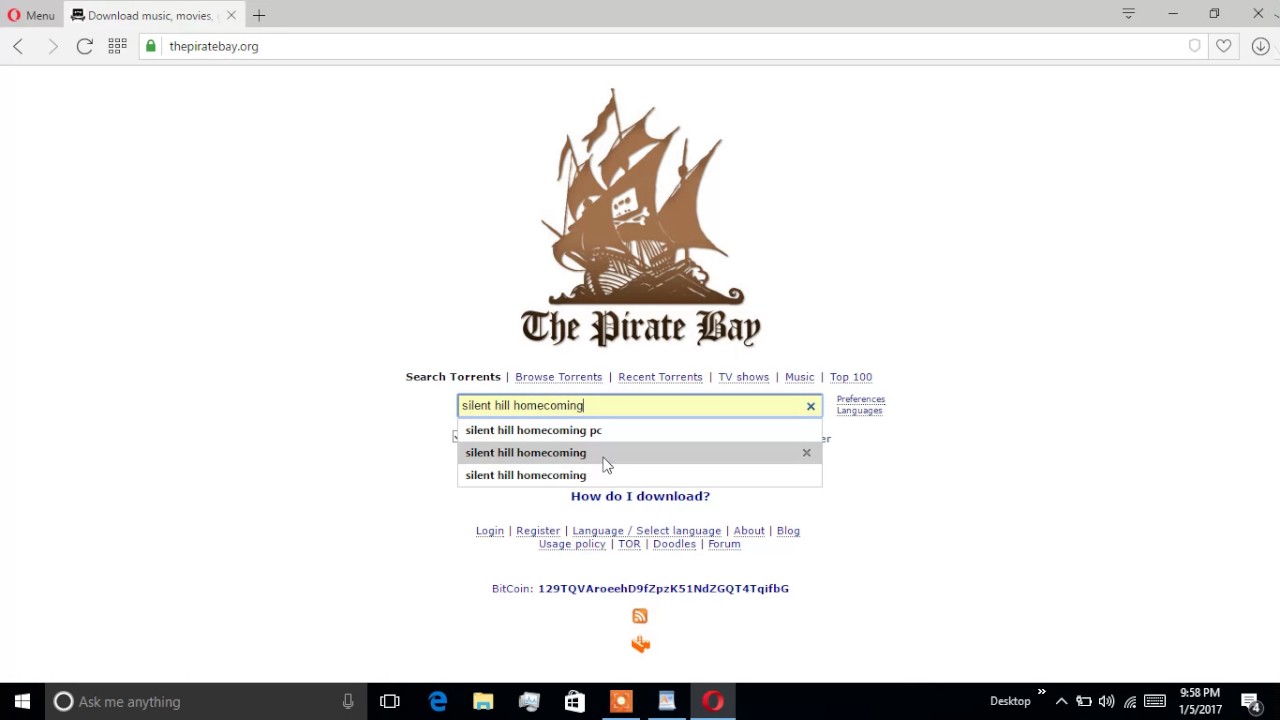Open the Usage policy link
The height and width of the screenshot is (720, 1280).
pyautogui.click(x=572, y=544)
